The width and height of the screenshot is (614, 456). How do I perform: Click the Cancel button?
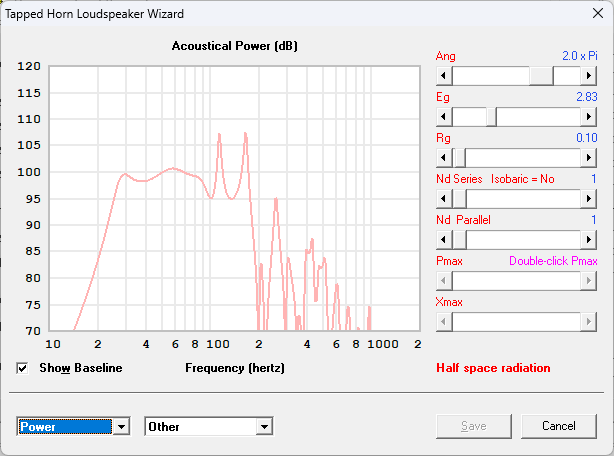point(559,426)
